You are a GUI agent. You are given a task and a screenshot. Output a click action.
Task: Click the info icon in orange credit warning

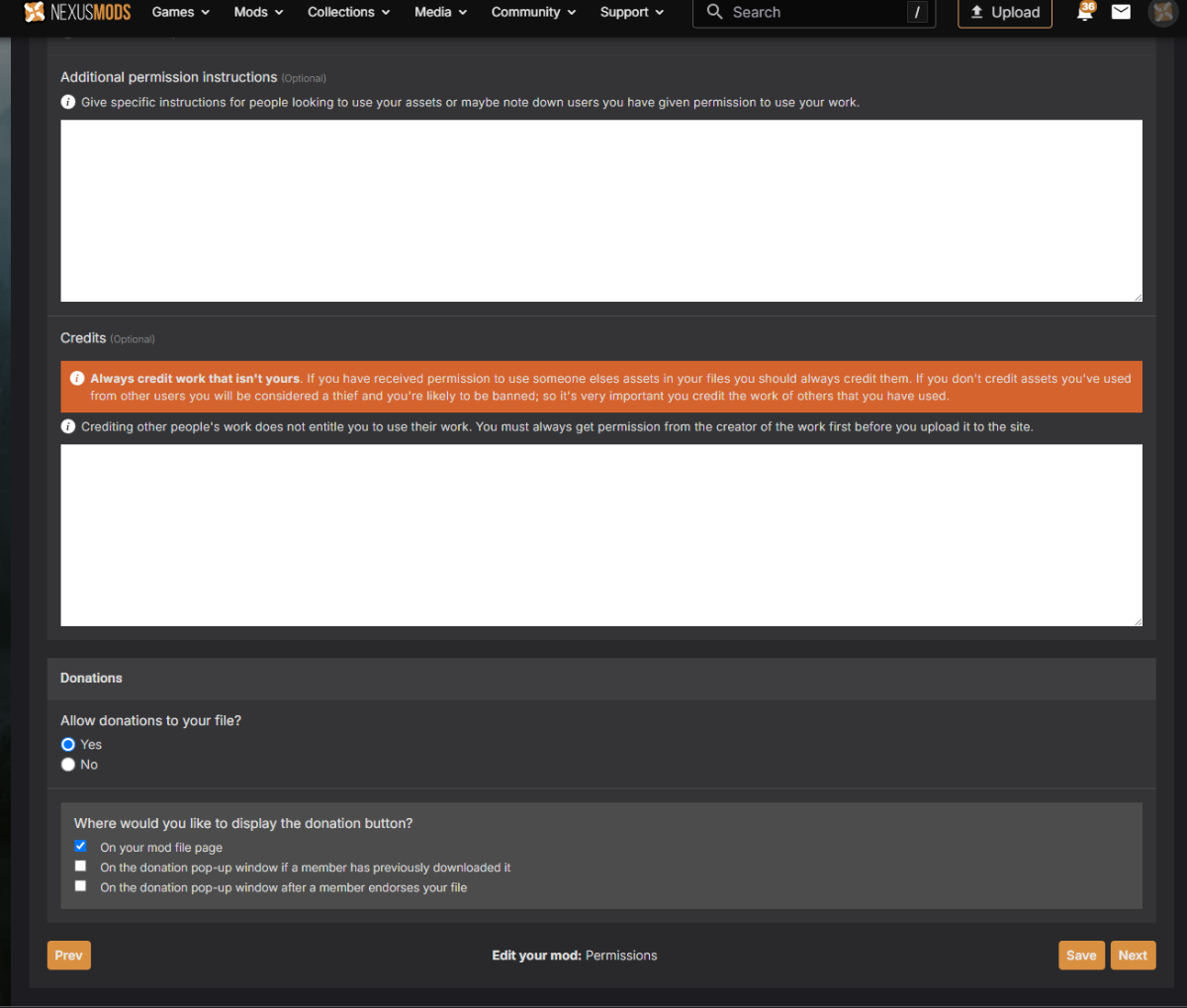77,378
